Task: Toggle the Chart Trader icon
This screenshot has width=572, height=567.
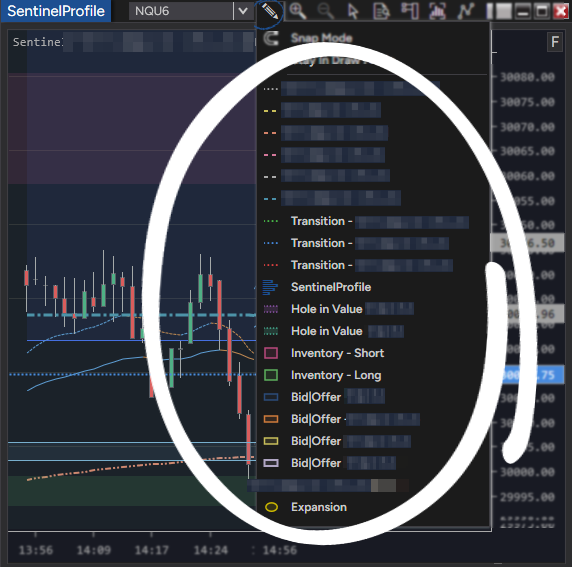Action: tap(410, 11)
